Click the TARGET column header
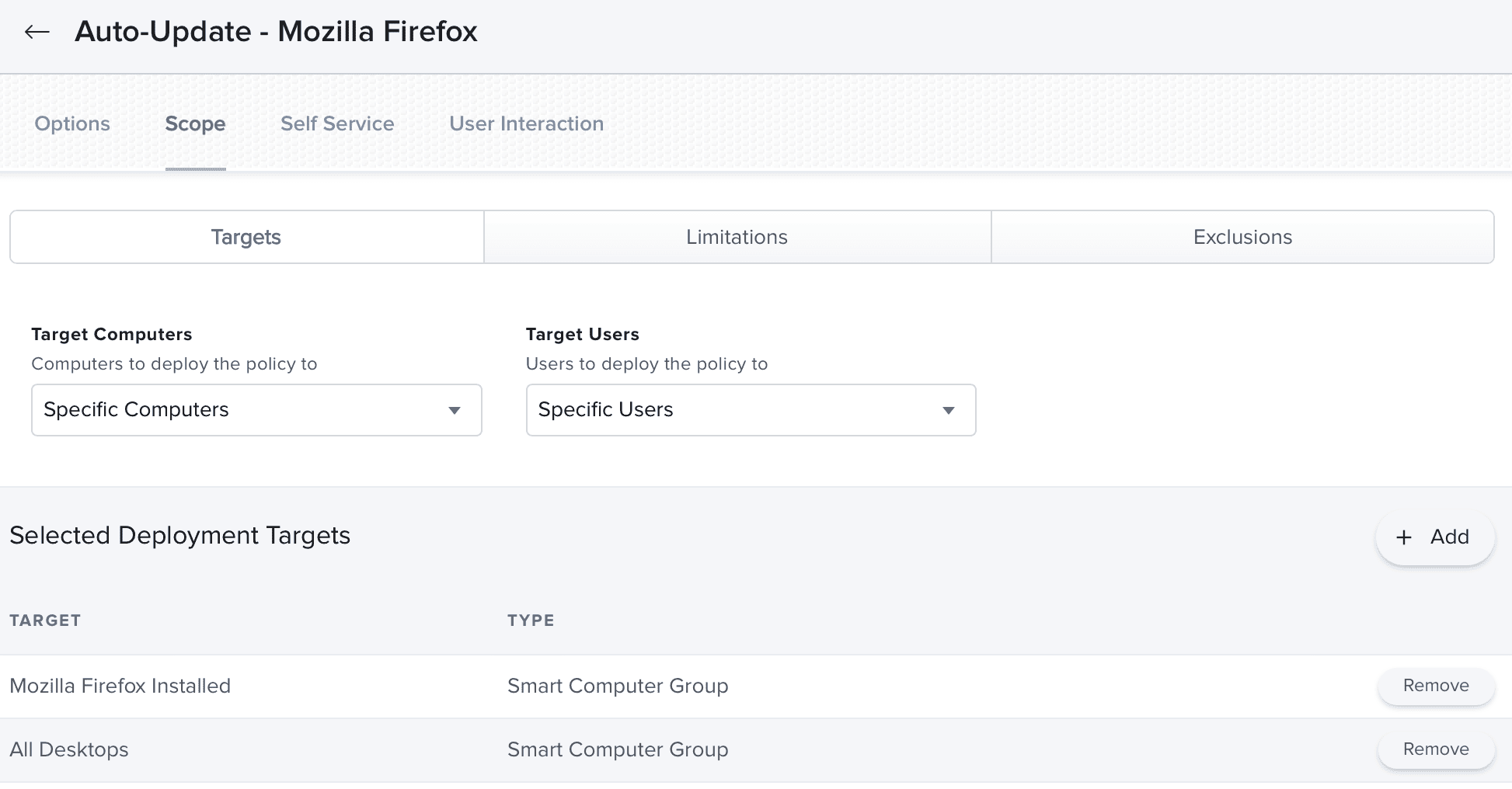The height and width of the screenshot is (789, 1512). tap(45, 620)
